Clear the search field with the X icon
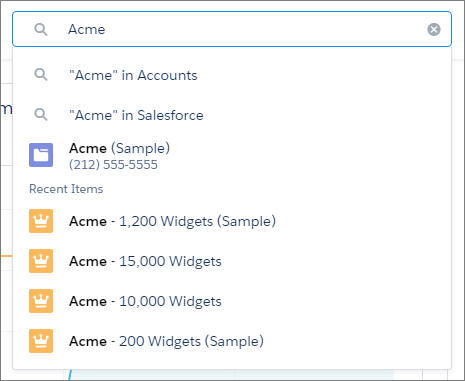Viewport: 465px width, 381px height. click(434, 29)
